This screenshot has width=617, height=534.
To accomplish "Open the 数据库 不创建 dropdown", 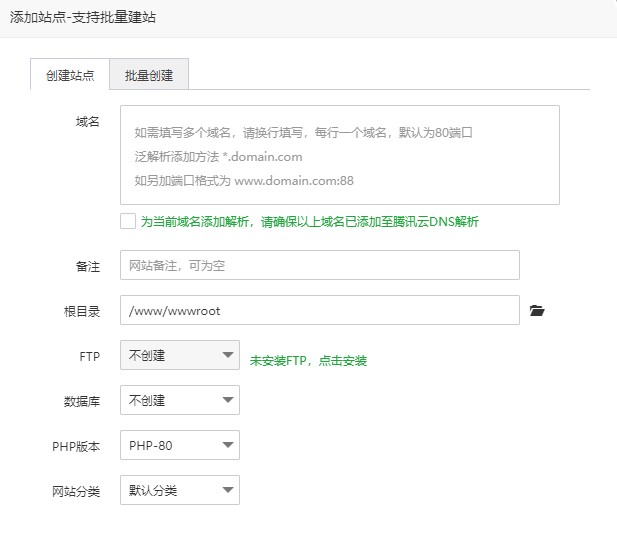I will coord(179,400).
